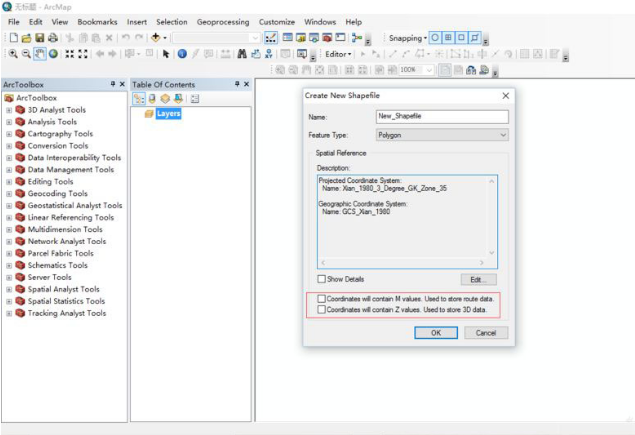Enable Point Snapping icon
Viewport: 635px width, 435px height.
coord(435,38)
